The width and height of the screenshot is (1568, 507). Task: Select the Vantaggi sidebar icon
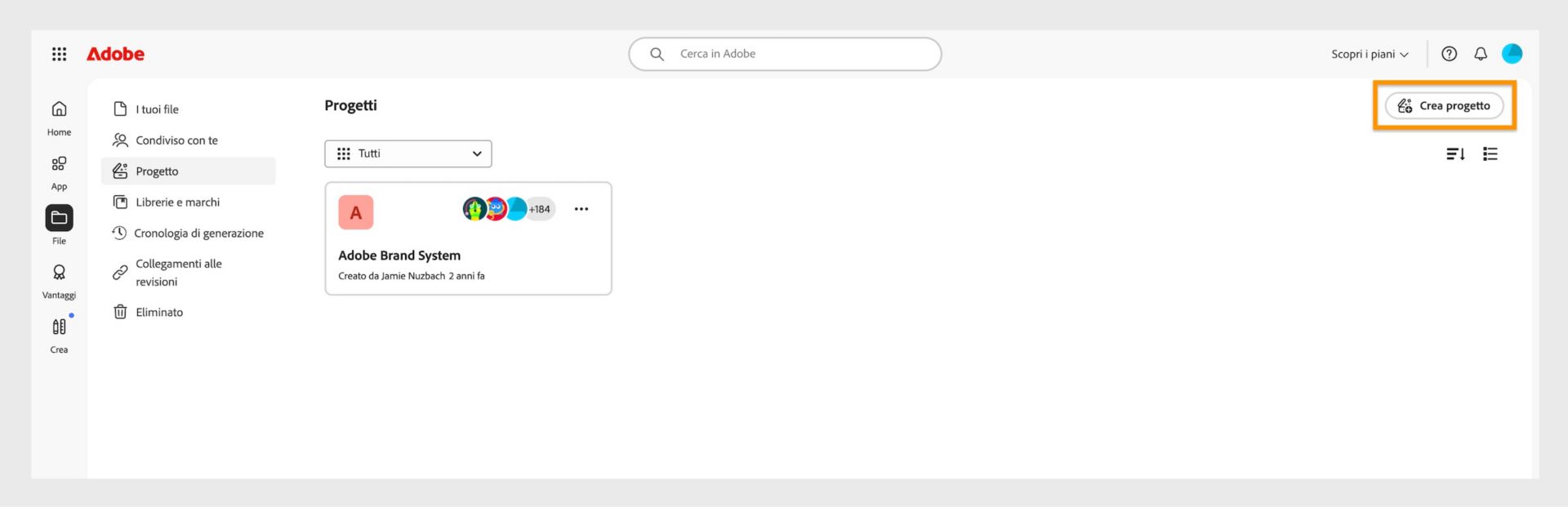(58, 275)
